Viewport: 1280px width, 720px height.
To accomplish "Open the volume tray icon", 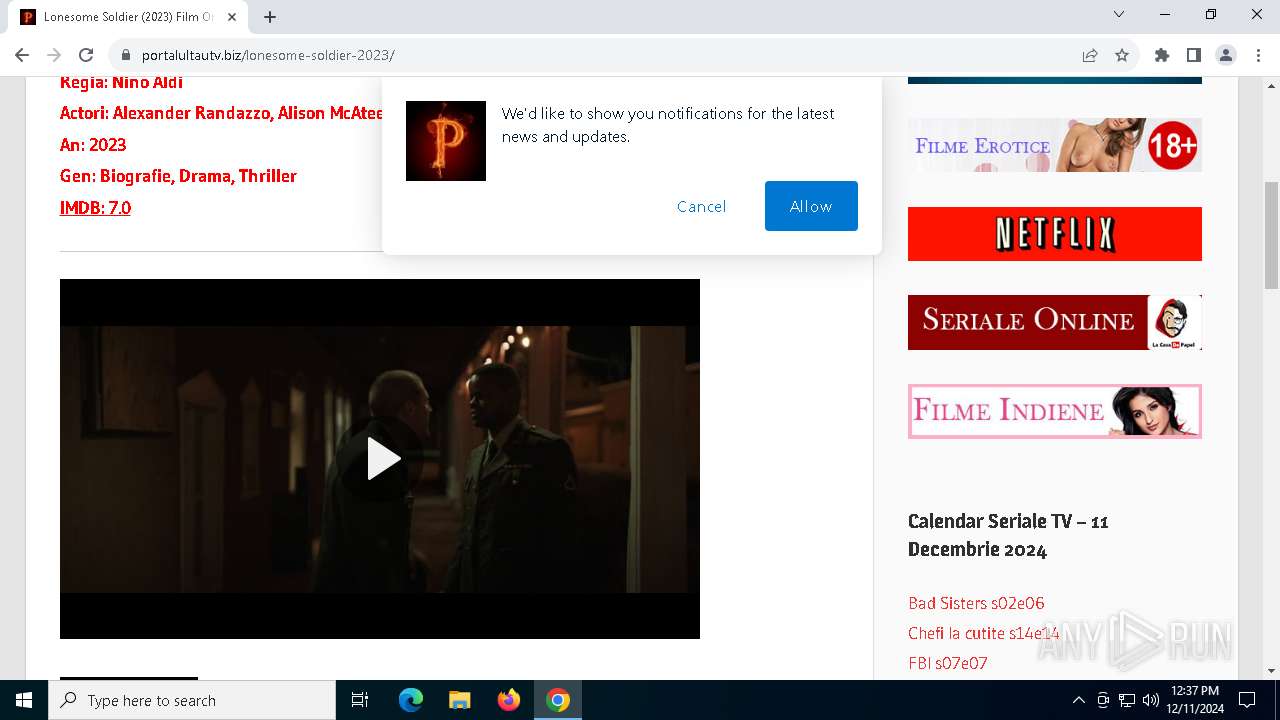I will (1151, 700).
